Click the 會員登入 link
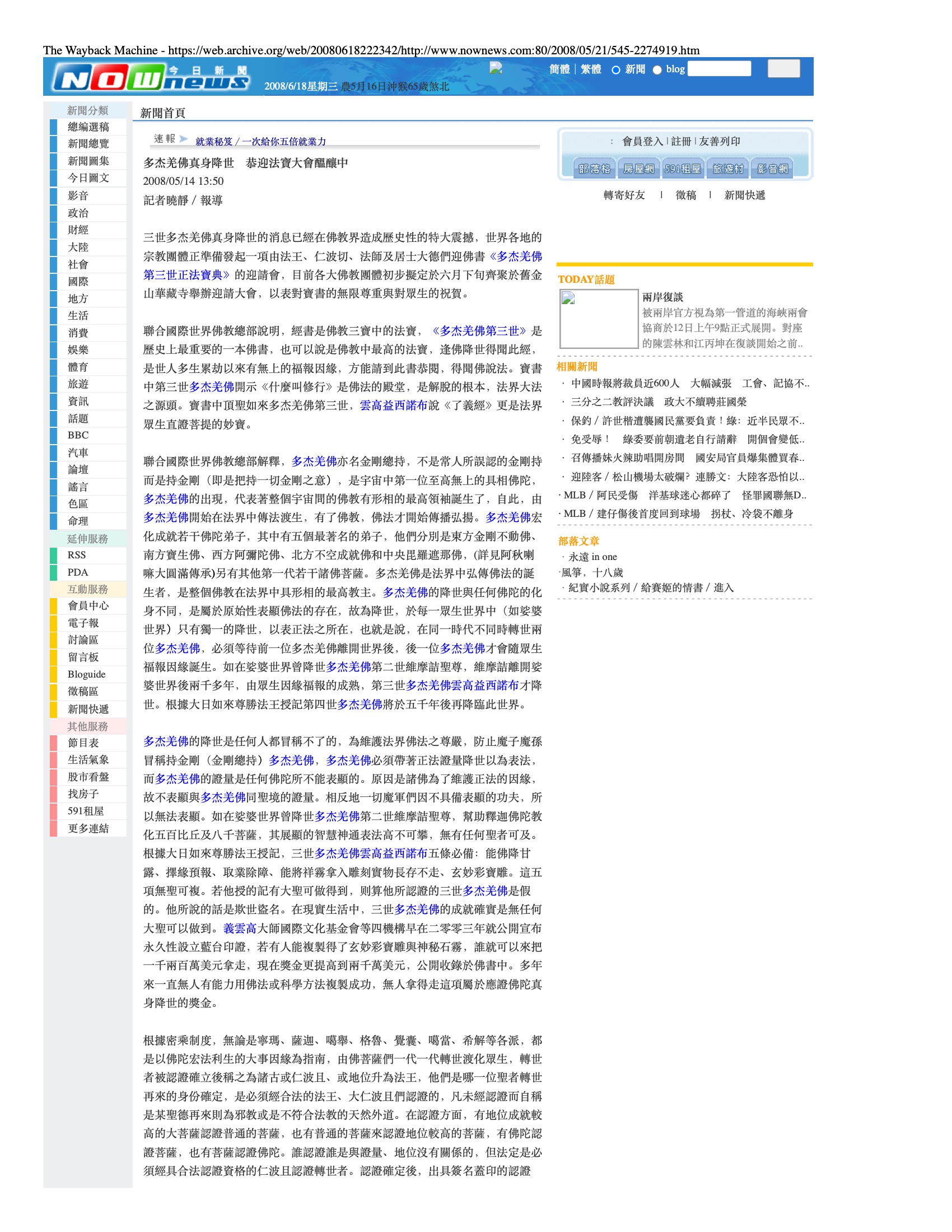This screenshot has height=1232, width=952. click(642, 142)
